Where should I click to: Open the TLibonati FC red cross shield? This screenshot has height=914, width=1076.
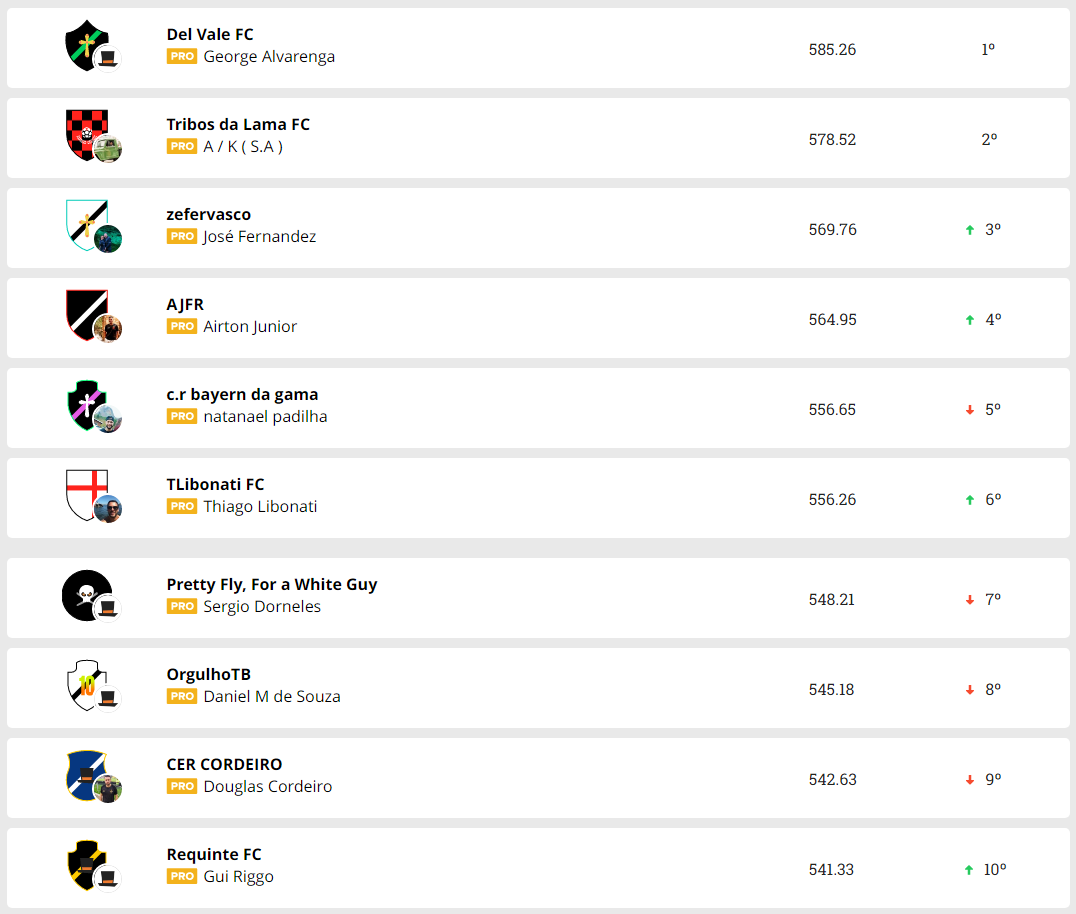pos(84,493)
